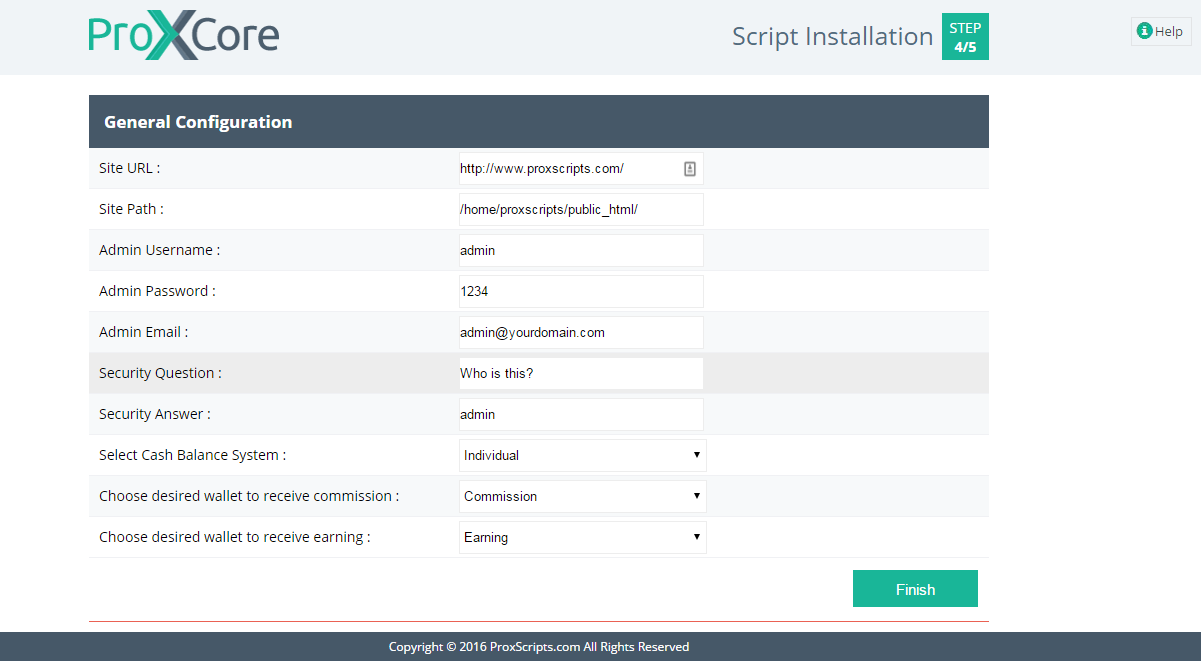
Task: Open the Help button
Action: (x=1161, y=31)
